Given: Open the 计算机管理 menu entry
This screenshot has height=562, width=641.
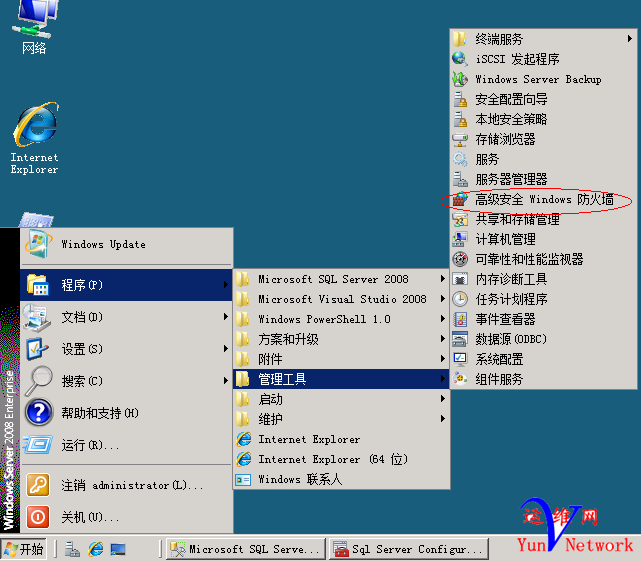Looking at the screenshot, I should (x=543, y=239).
